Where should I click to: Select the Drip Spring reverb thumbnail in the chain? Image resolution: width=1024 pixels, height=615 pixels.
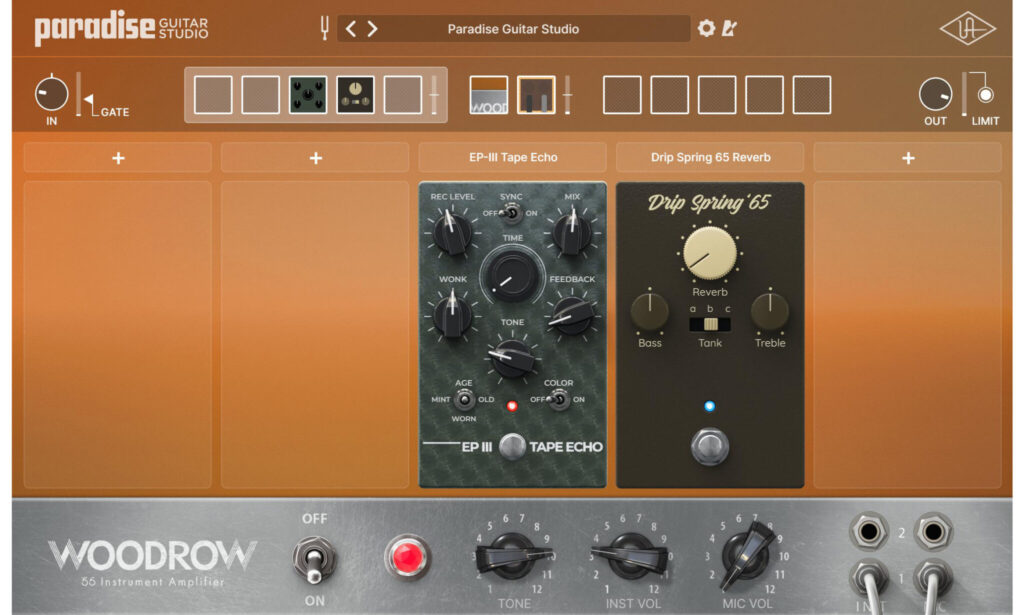pyautogui.click(x=355, y=95)
